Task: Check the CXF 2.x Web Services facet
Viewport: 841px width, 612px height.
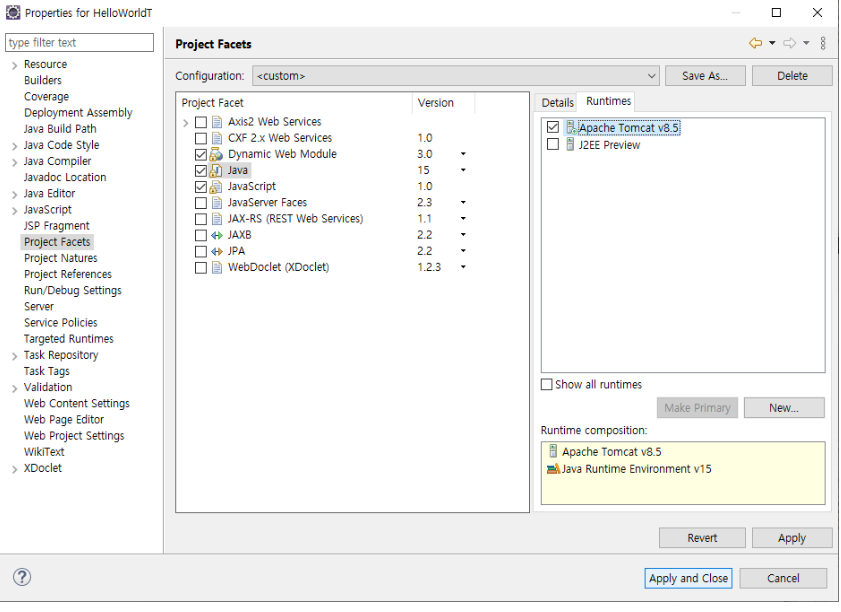Action: click(201, 138)
